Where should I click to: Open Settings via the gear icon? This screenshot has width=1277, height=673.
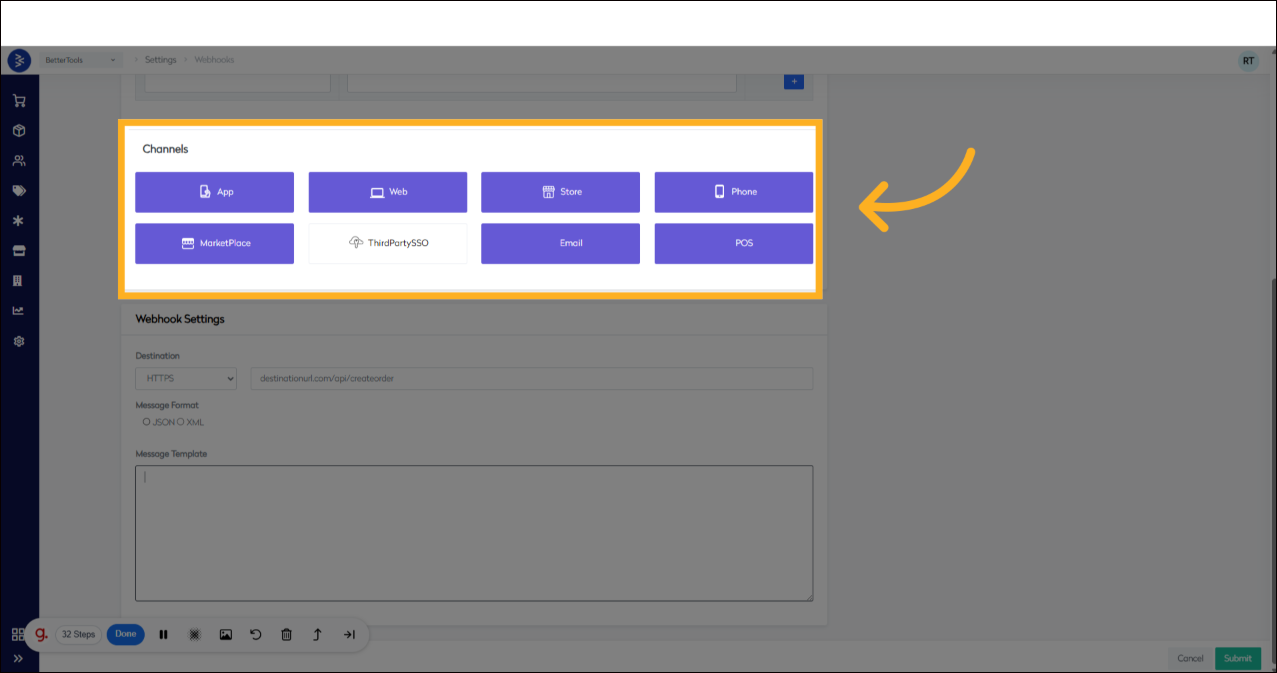(x=19, y=341)
